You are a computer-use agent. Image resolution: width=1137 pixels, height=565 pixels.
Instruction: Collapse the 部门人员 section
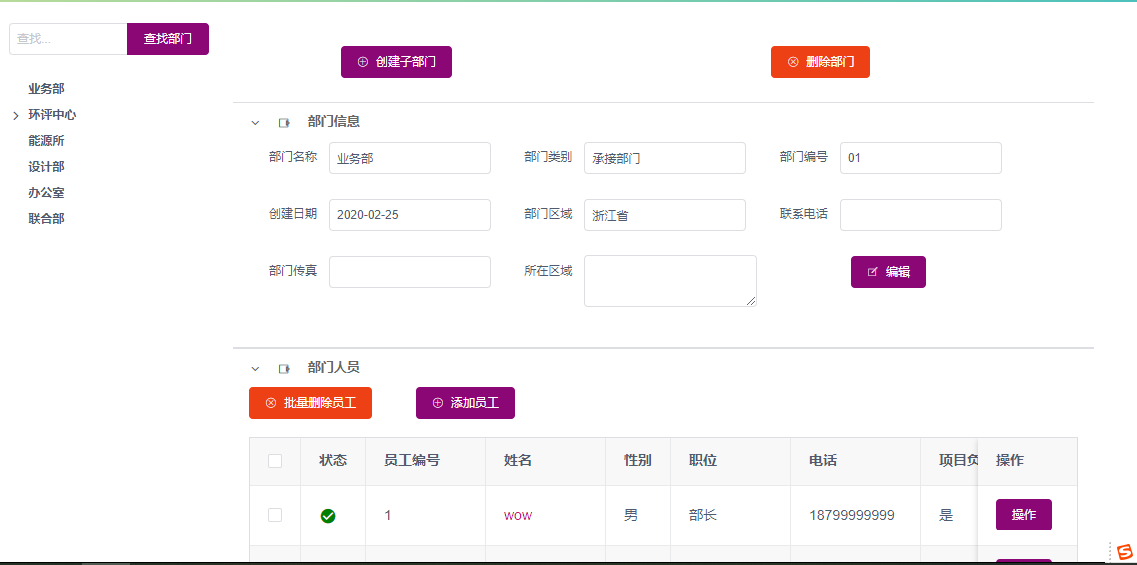tap(255, 369)
